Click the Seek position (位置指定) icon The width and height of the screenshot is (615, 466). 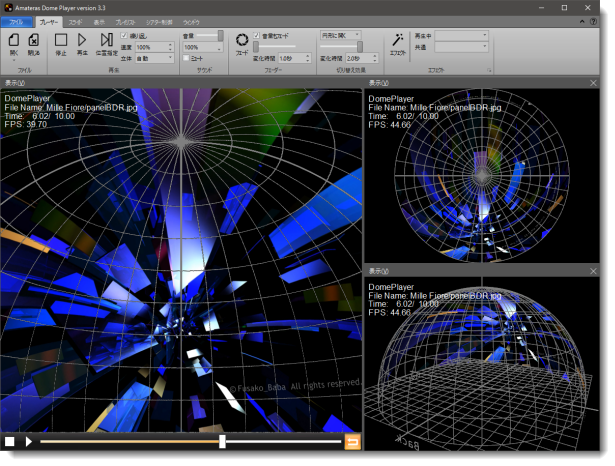106,40
